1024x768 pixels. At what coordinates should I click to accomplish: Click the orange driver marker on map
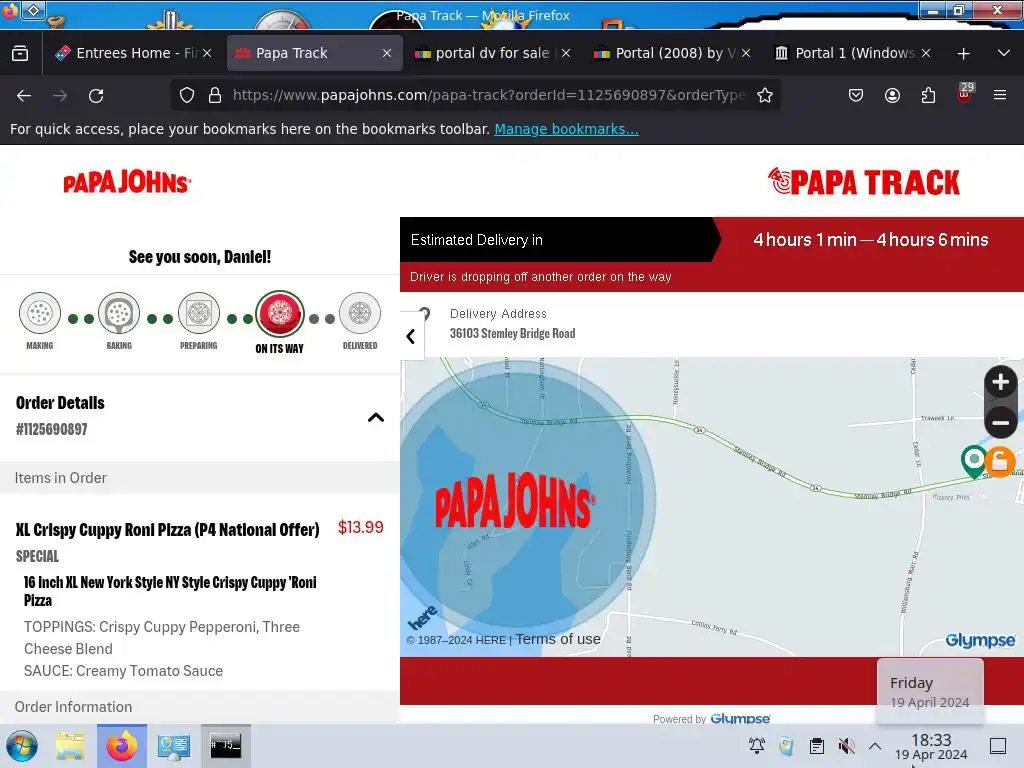click(x=1000, y=461)
